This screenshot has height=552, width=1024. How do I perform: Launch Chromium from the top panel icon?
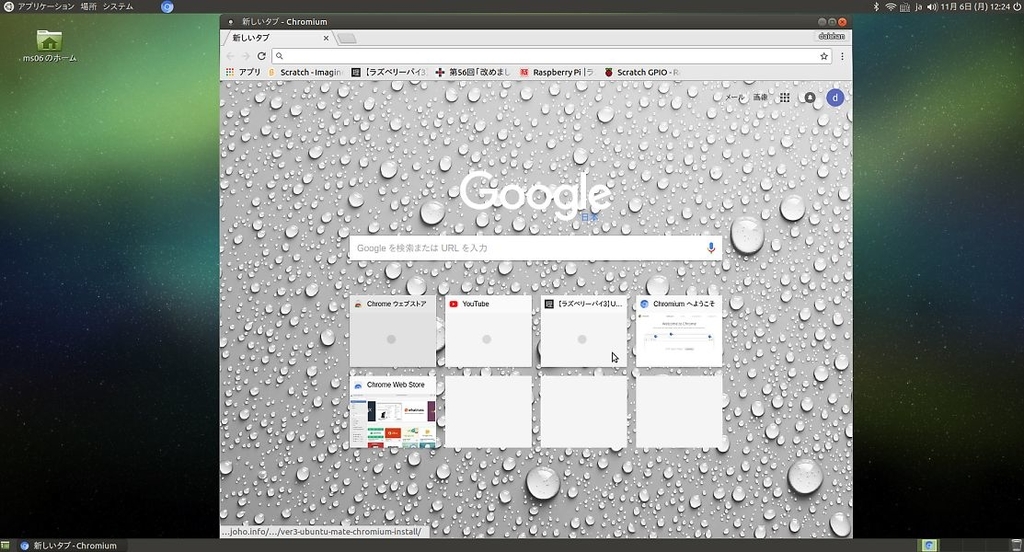coord(167,7)
